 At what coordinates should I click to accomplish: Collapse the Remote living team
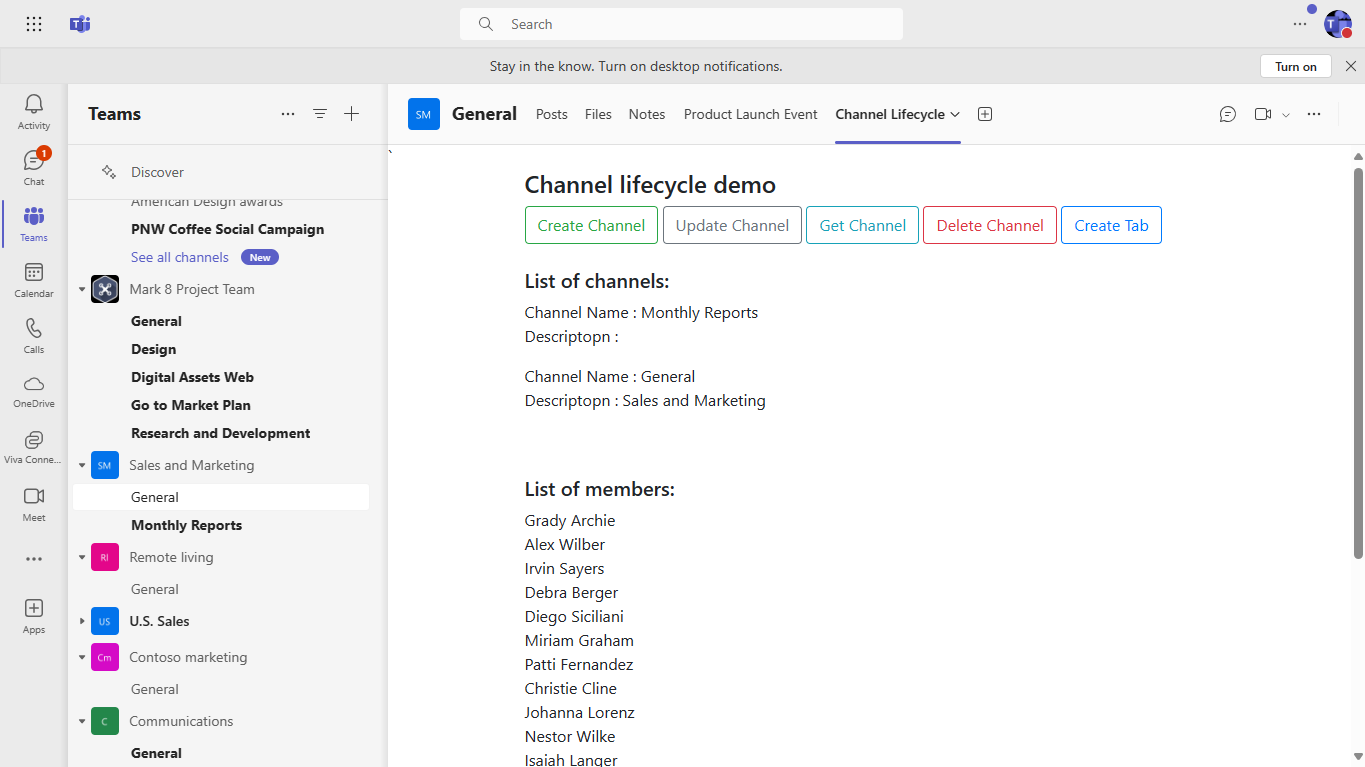(82, 557)
